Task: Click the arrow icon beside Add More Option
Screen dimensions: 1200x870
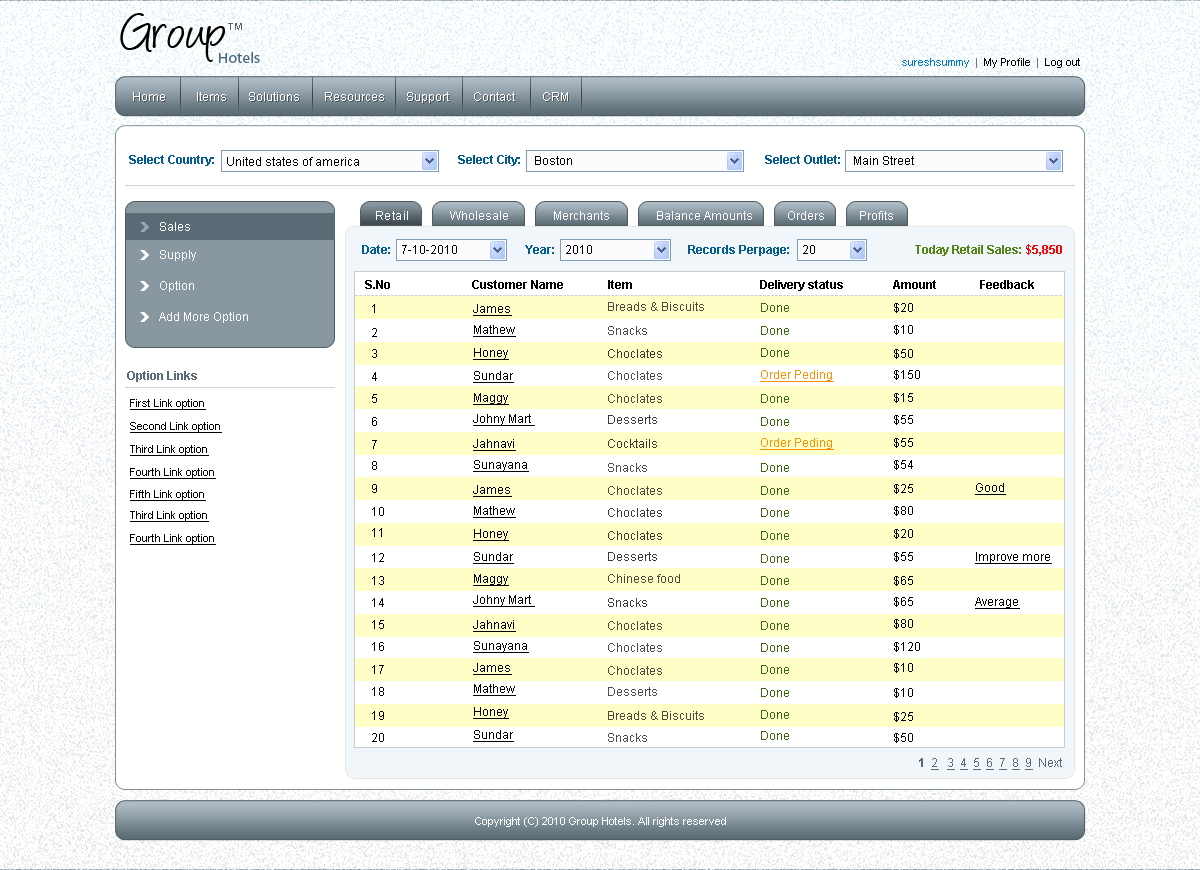Action: tap(145, 317)
